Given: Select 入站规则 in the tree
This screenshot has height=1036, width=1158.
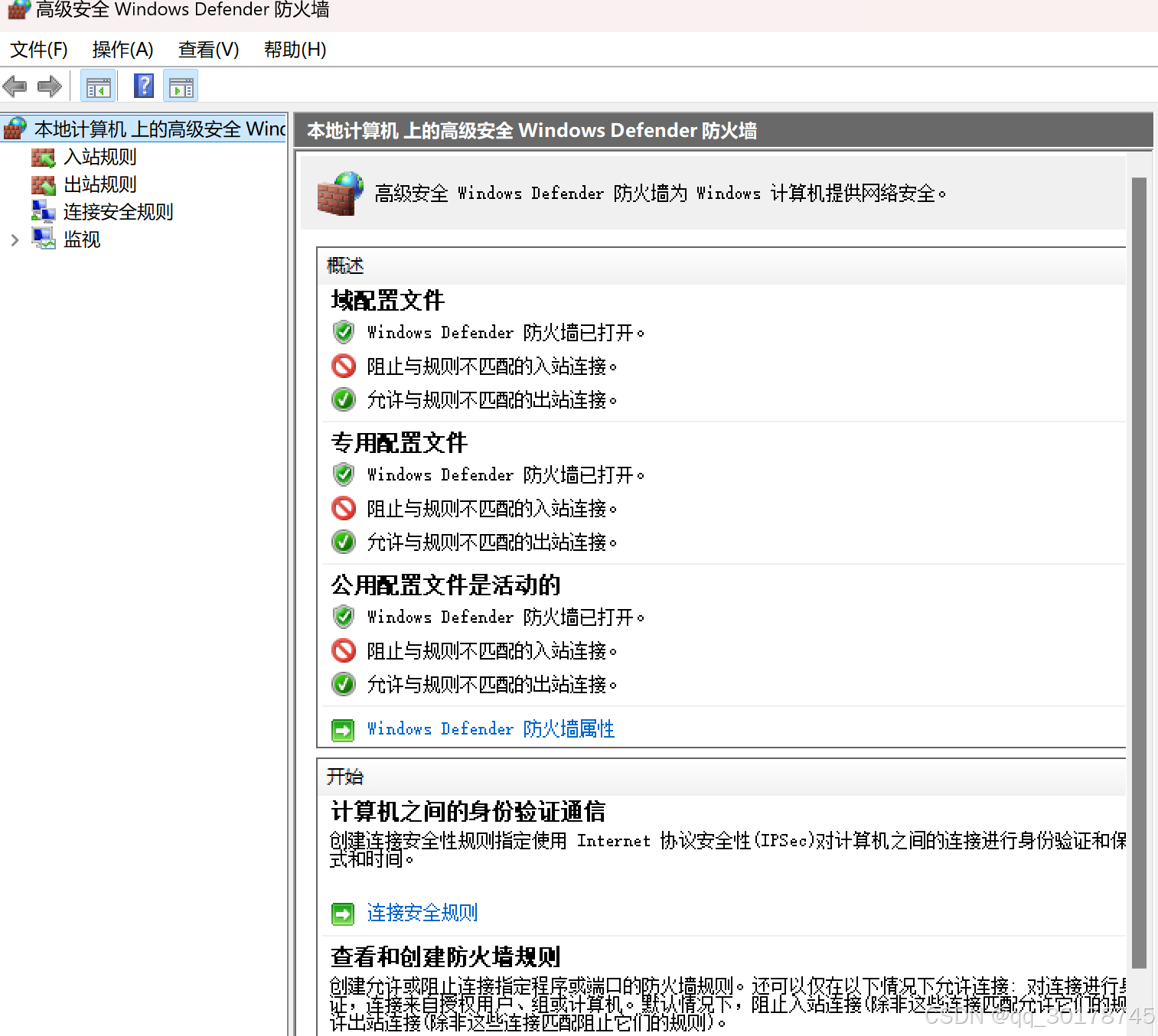Looking at the screenshot, I should click(99, 157).
